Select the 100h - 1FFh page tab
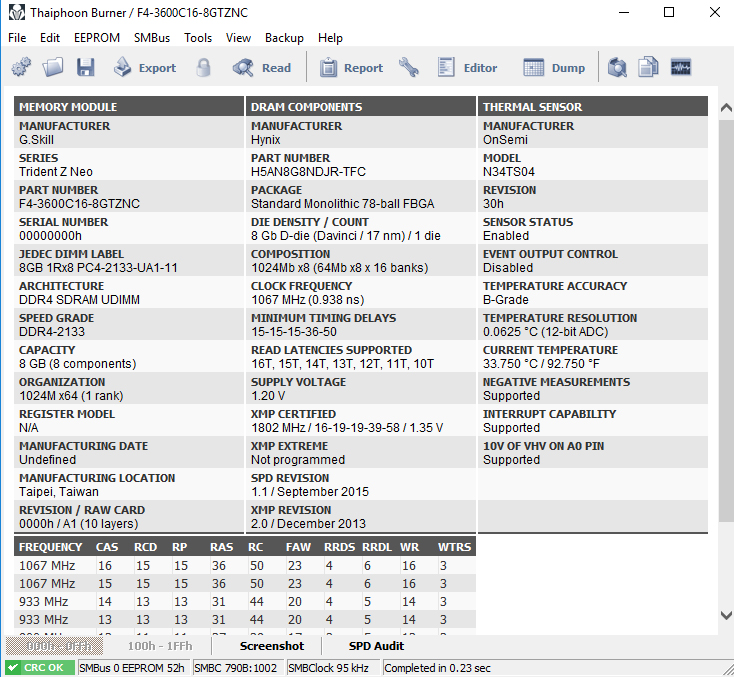The width and height of the screenshot is (734, 677). [160, 646]
